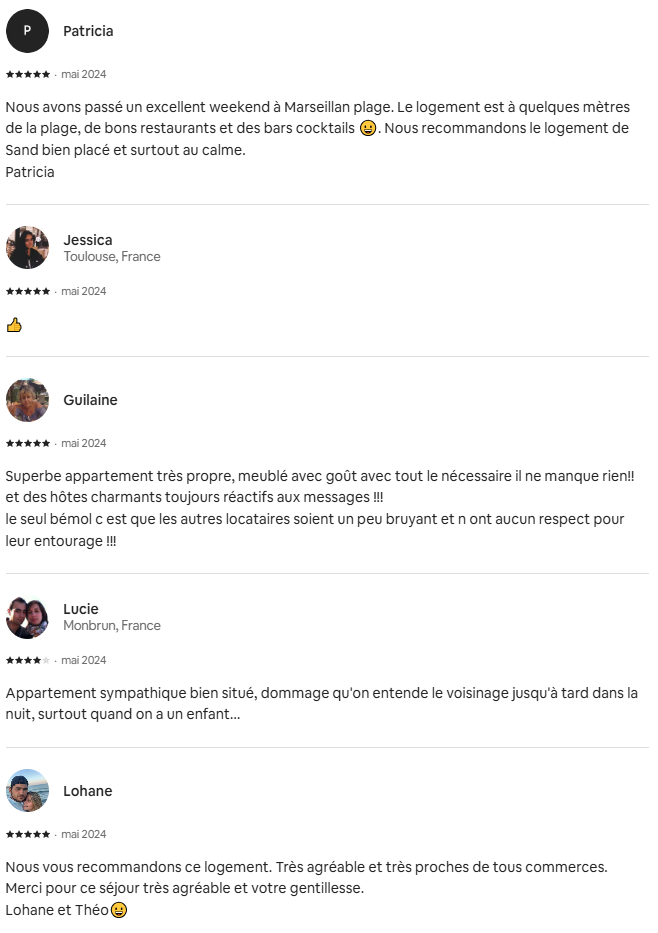Open Lohane's profile photo
Viewport: 658px width, 933px height.
click(27, 791)
